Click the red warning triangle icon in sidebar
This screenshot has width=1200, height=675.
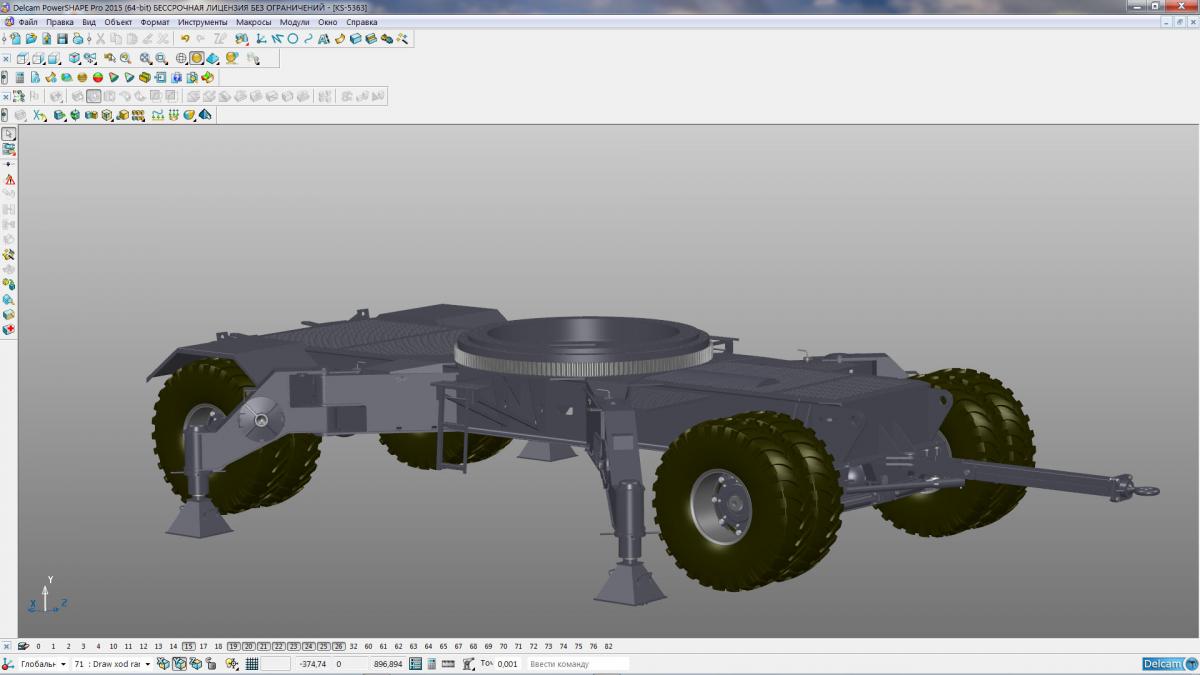9,179
